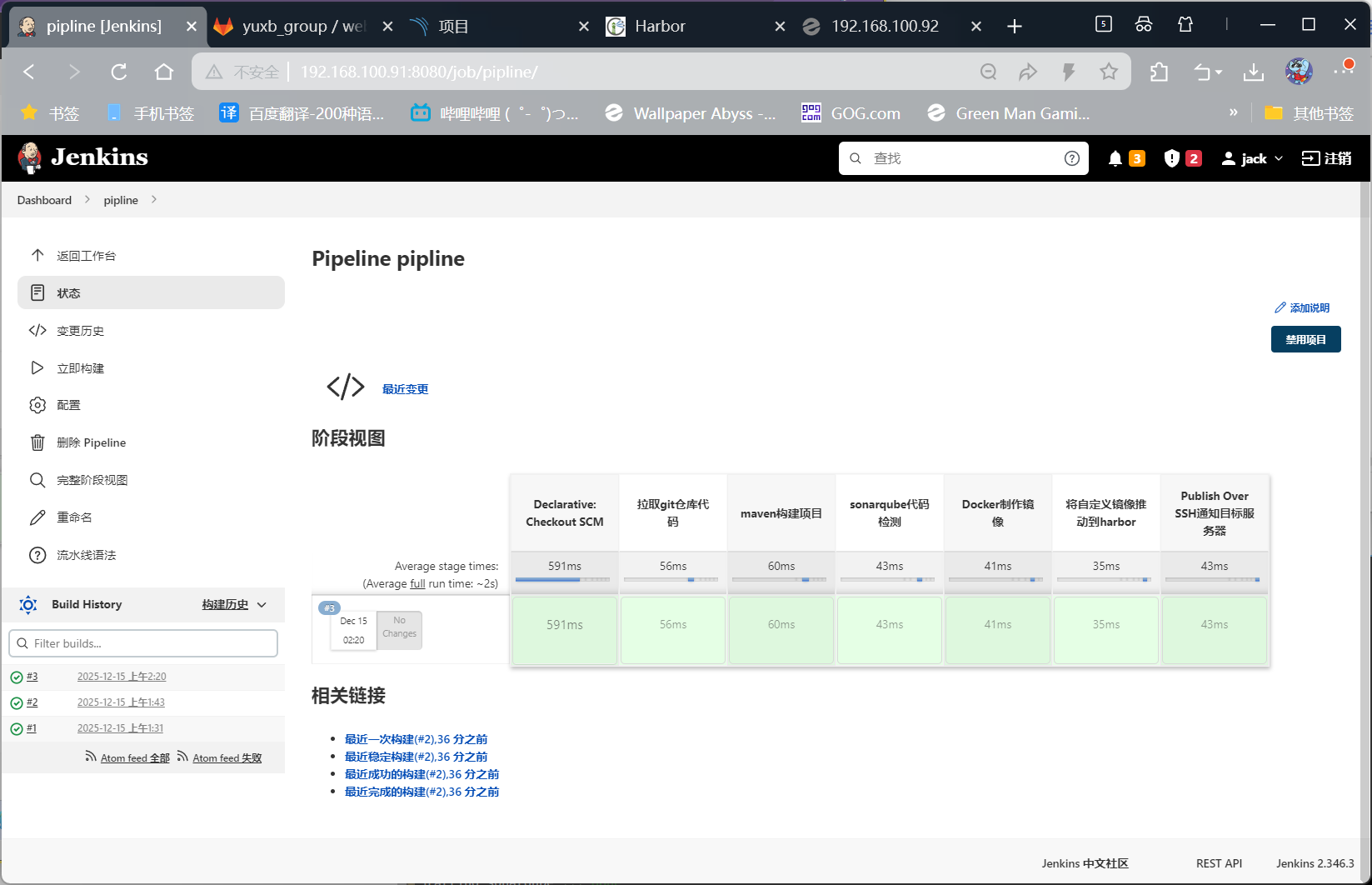The image size is (1372, 885).
Task: Click build #3 success status icon
Action: point(17,677)
